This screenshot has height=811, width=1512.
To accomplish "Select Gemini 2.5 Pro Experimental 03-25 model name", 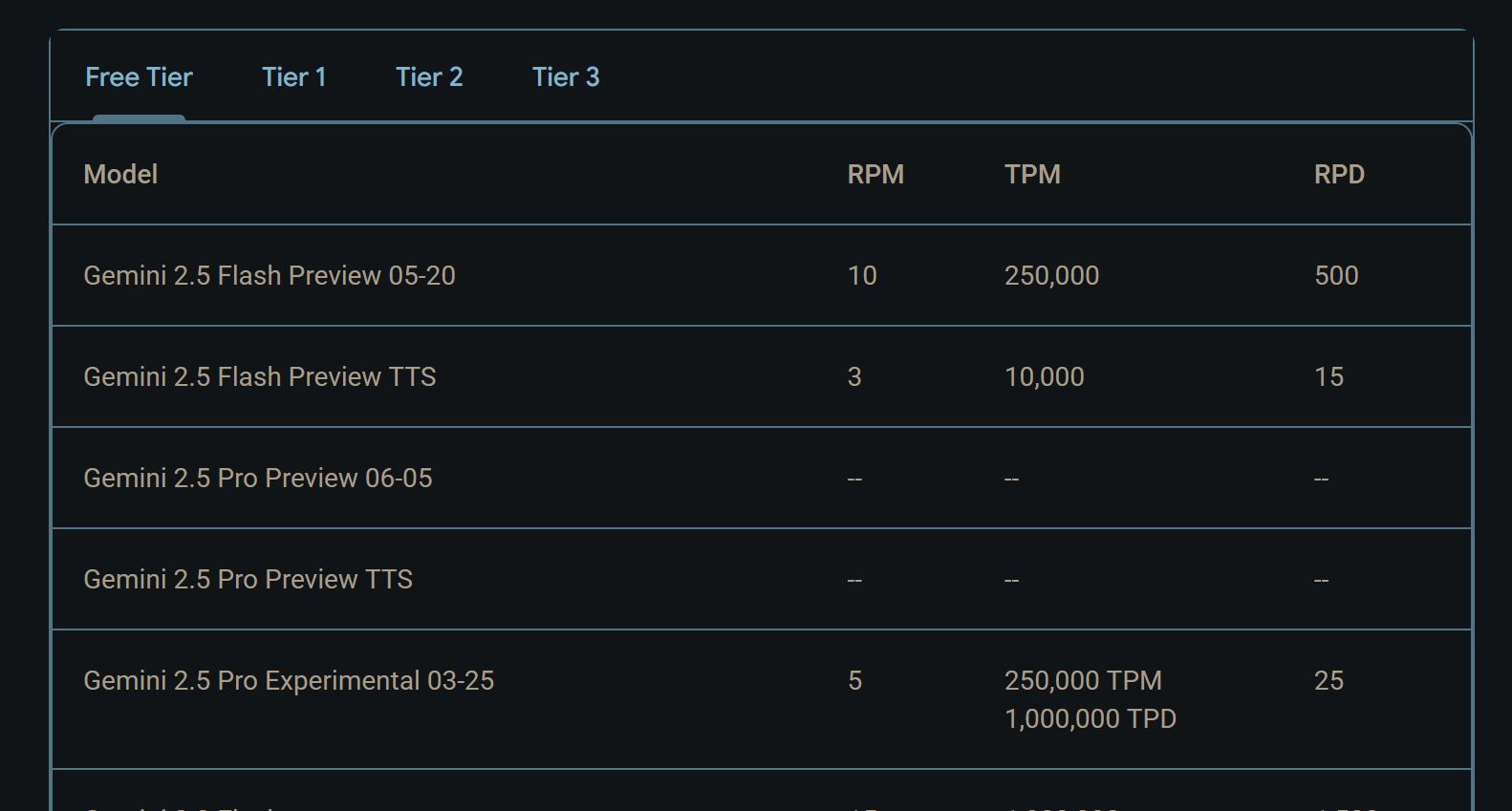I will click(x=289, y=681).
